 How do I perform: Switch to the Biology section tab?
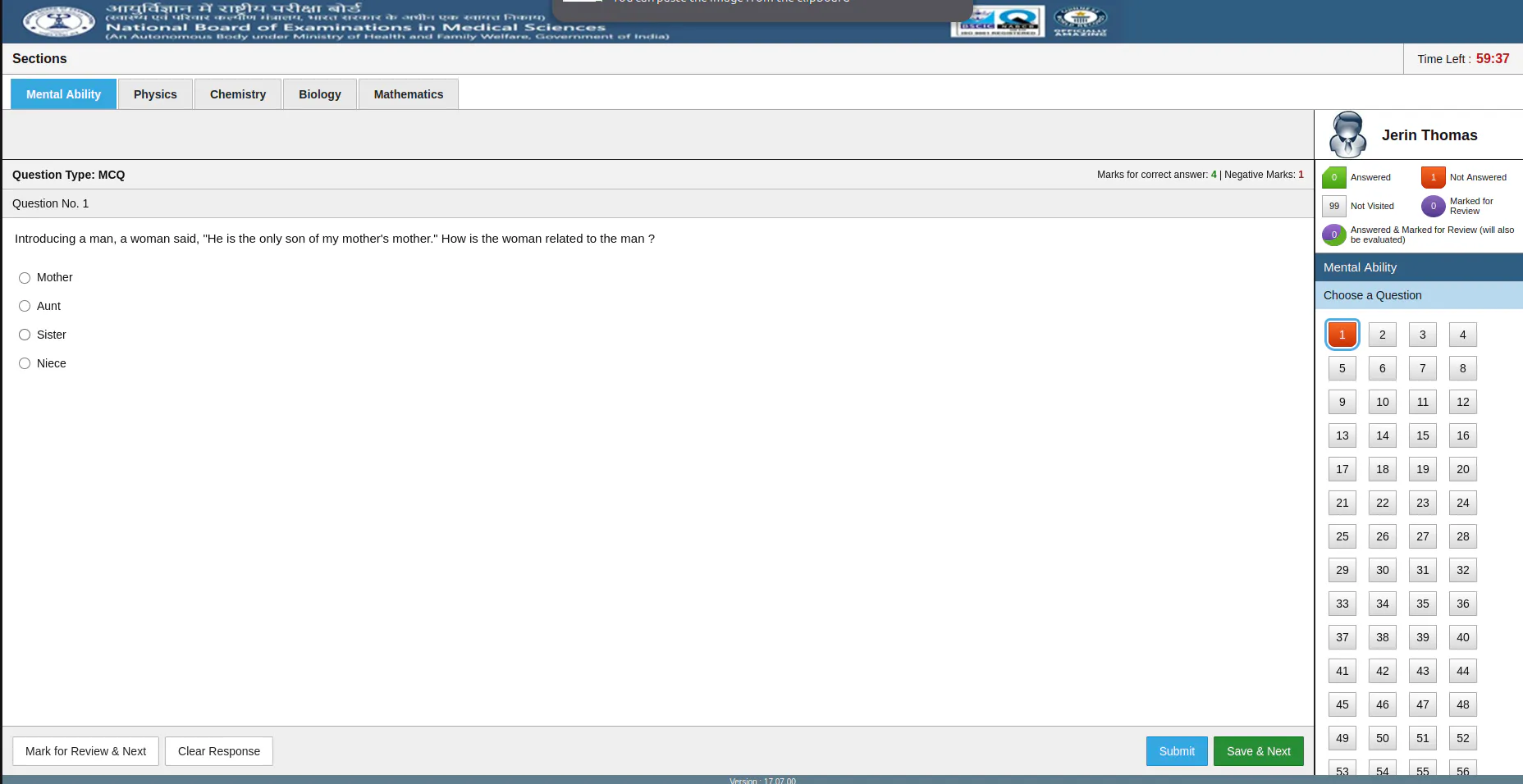click(x=320, y=94)
